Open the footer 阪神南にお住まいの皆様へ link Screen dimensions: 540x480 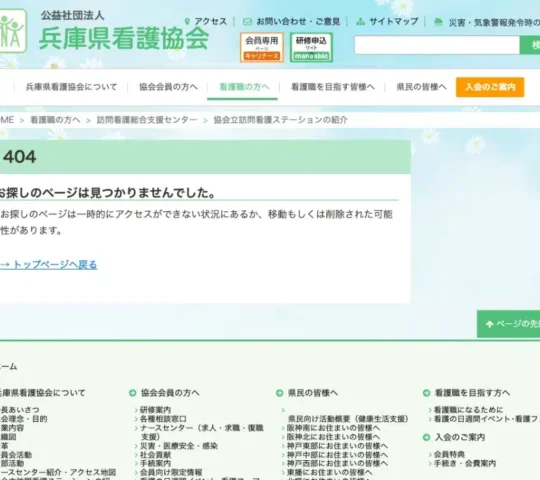coord(333,428)
